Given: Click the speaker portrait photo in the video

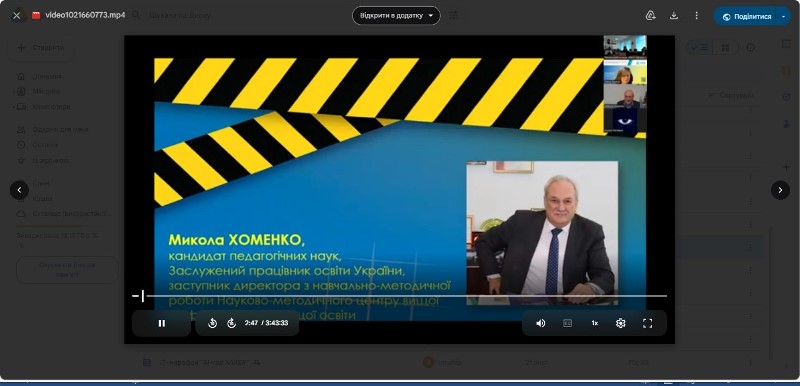Looking at the screenshot, I should point(542,233).
